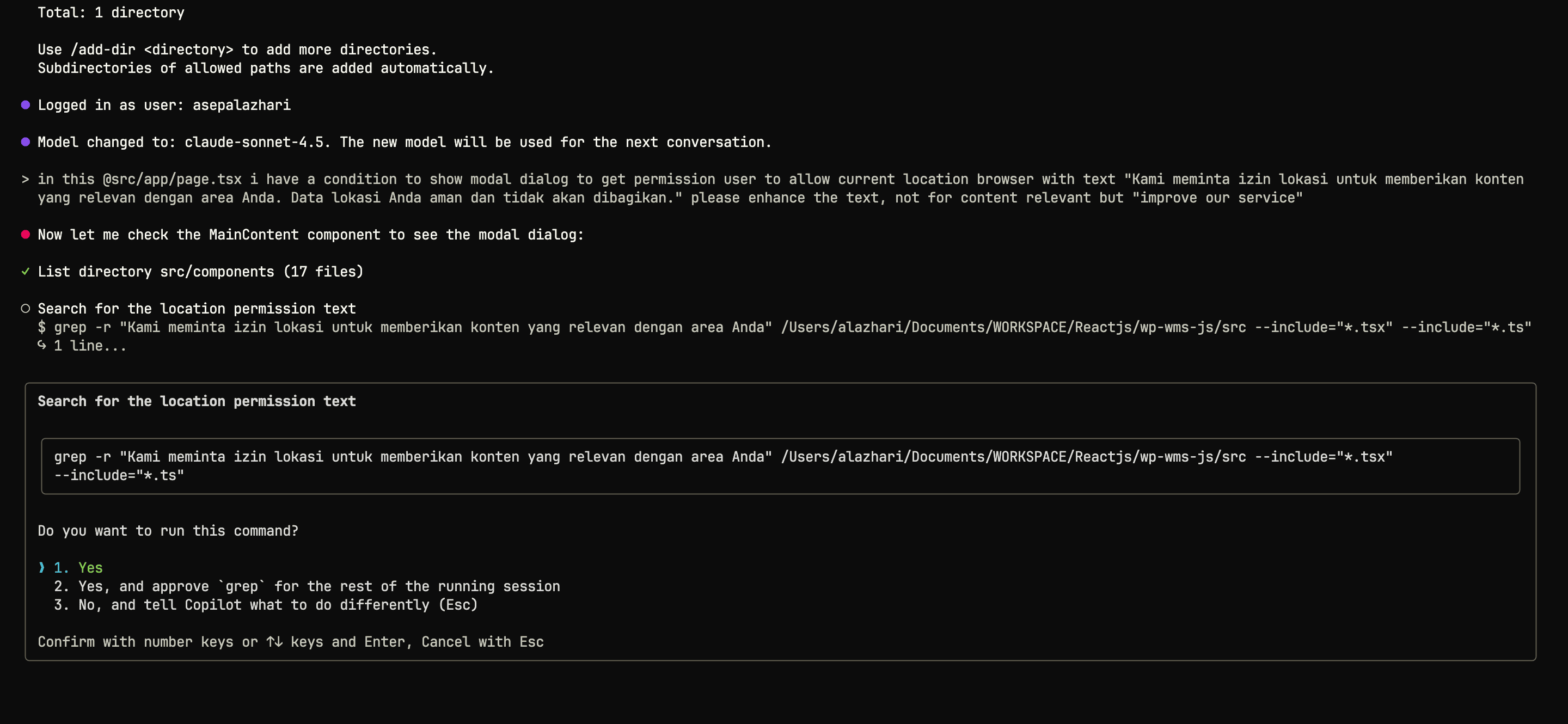Click the "/add-dir <directory>" command hint
Viewport: 1568px width, 724px height.
click(x=151, y=50)
